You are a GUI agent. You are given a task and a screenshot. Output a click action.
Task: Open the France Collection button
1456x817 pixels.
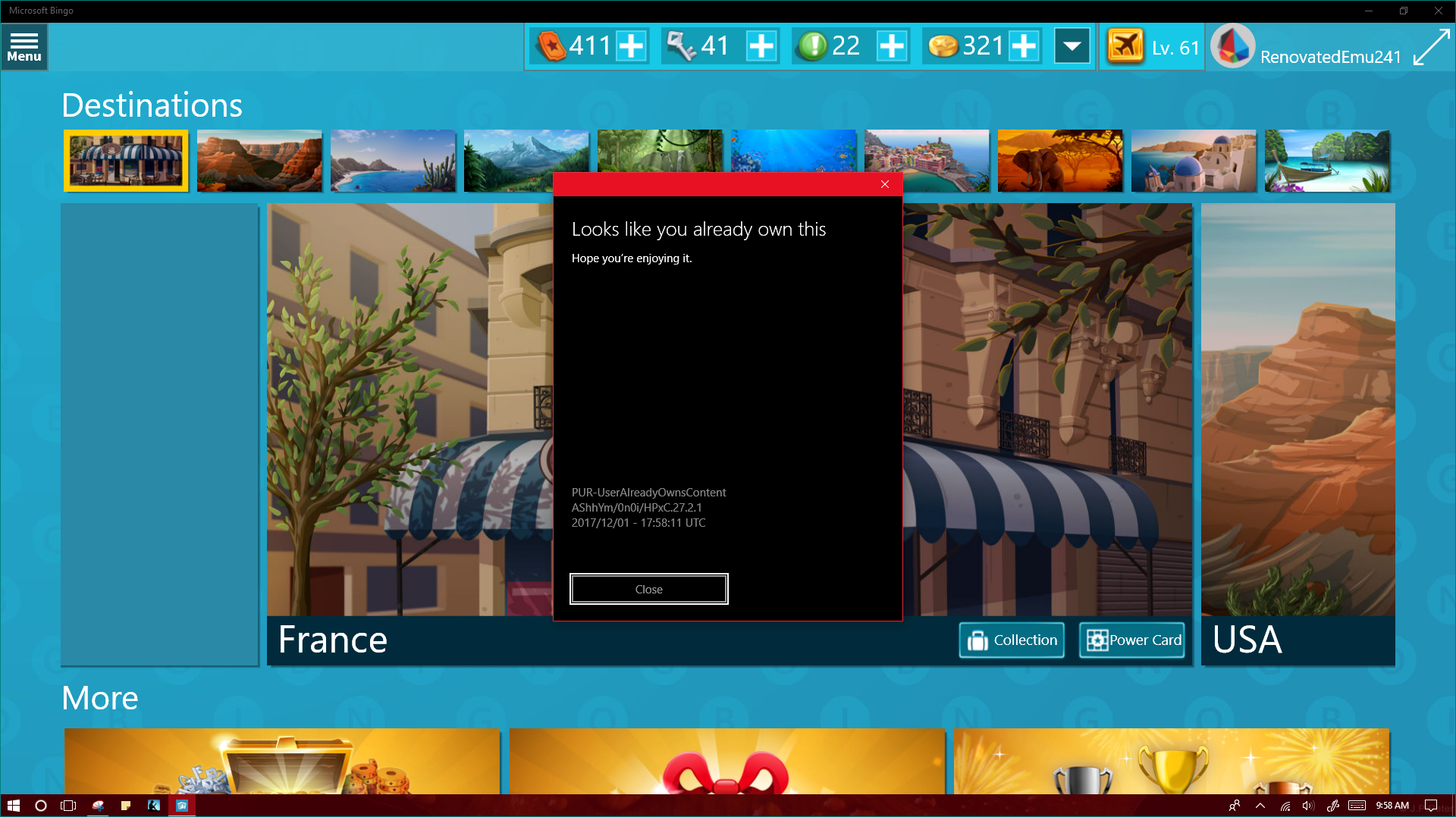[1012, 640]
